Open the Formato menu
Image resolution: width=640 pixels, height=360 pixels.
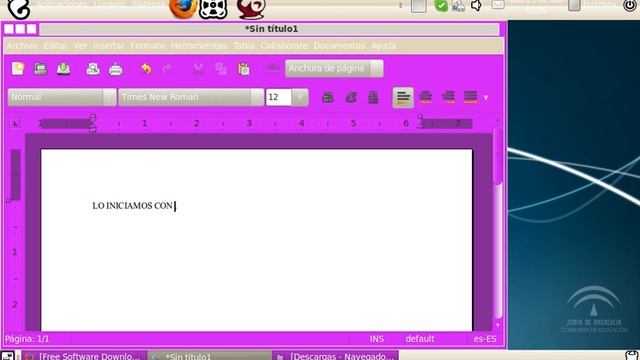[148, 46]
